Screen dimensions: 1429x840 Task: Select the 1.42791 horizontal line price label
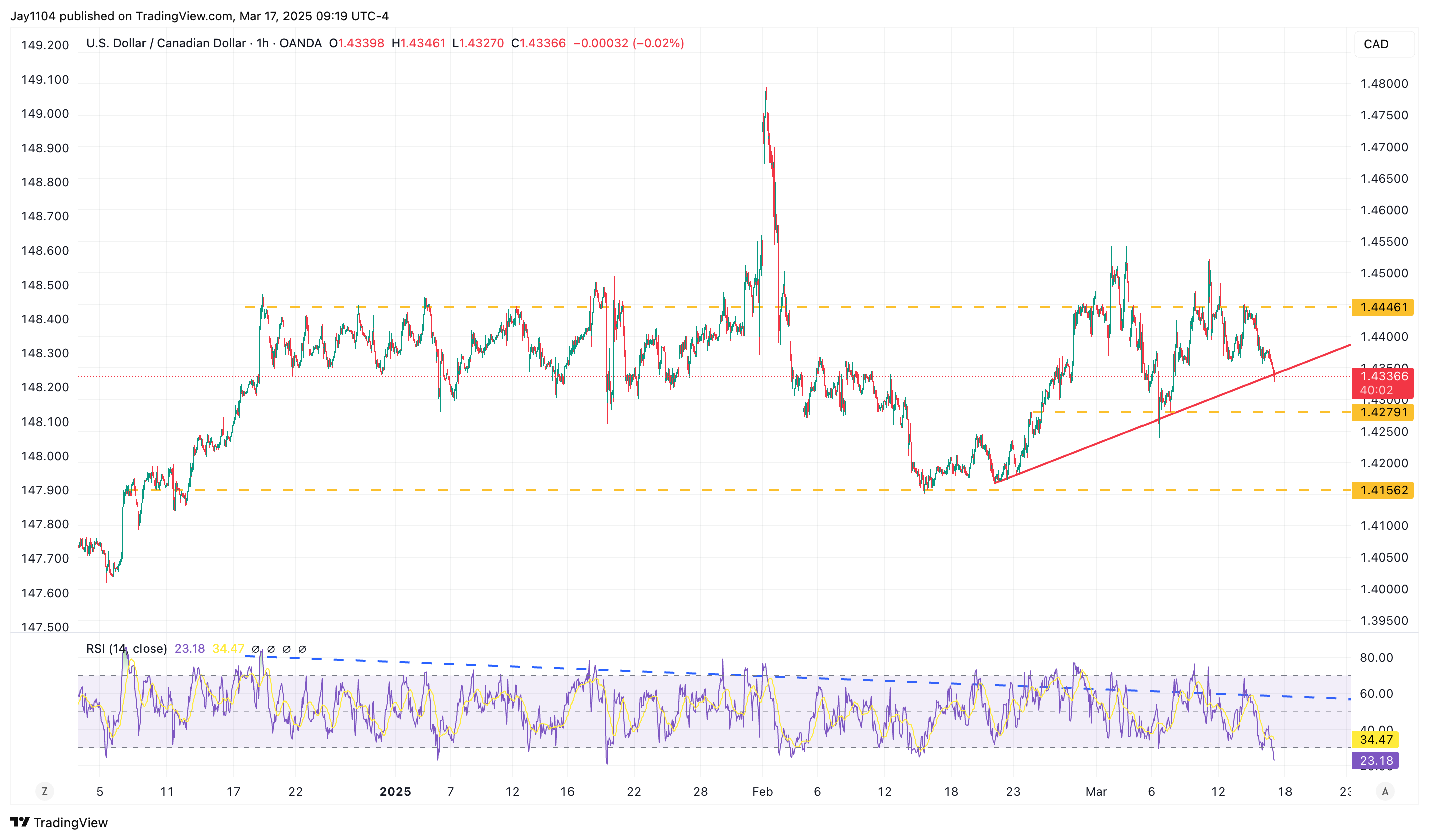pyautogui.click(x=1382, y=412)
